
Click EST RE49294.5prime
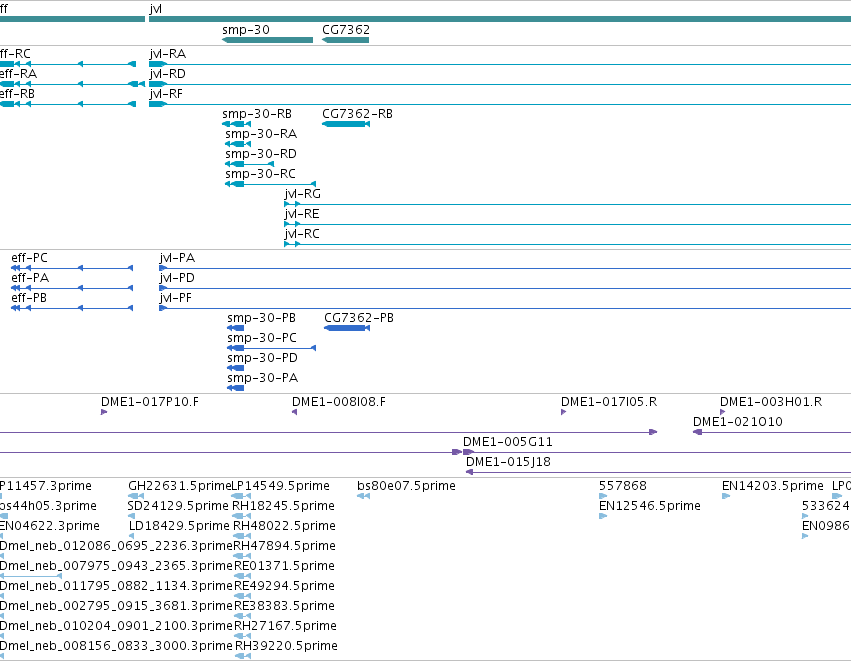click(x=242, y=596)
